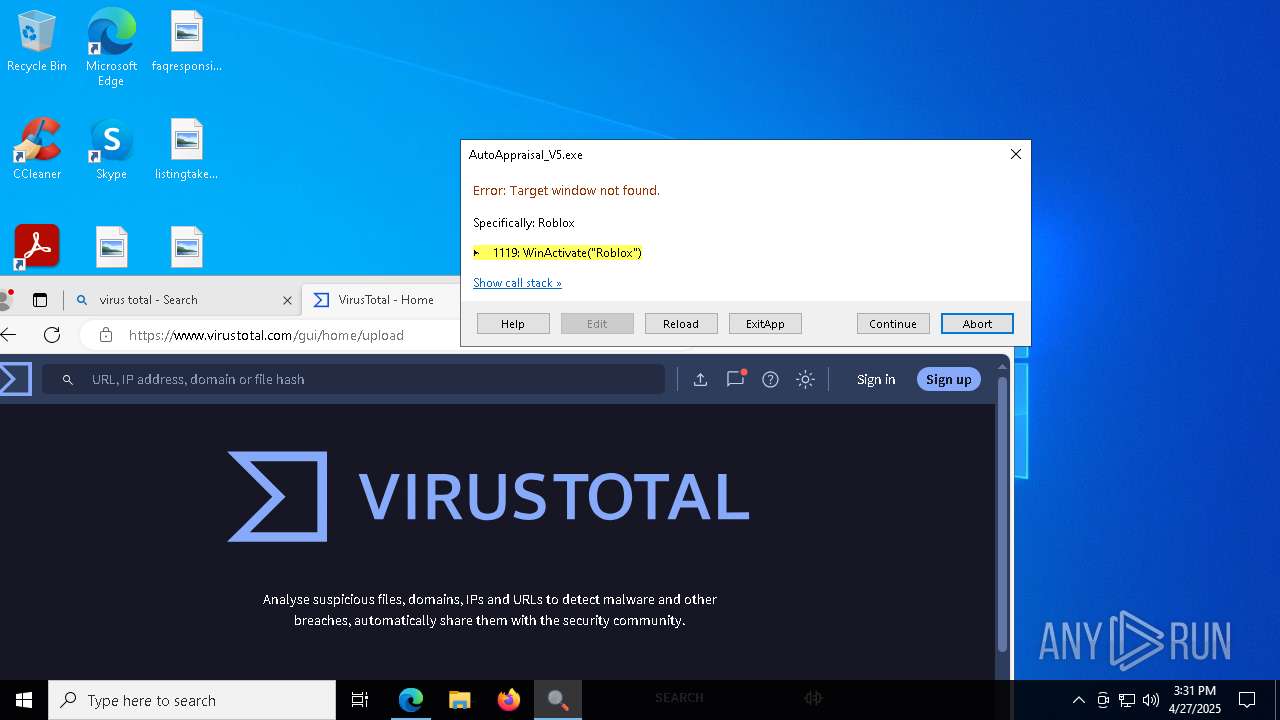Click the VirusTotal page scrollbar

click(x=1002, y=515)
